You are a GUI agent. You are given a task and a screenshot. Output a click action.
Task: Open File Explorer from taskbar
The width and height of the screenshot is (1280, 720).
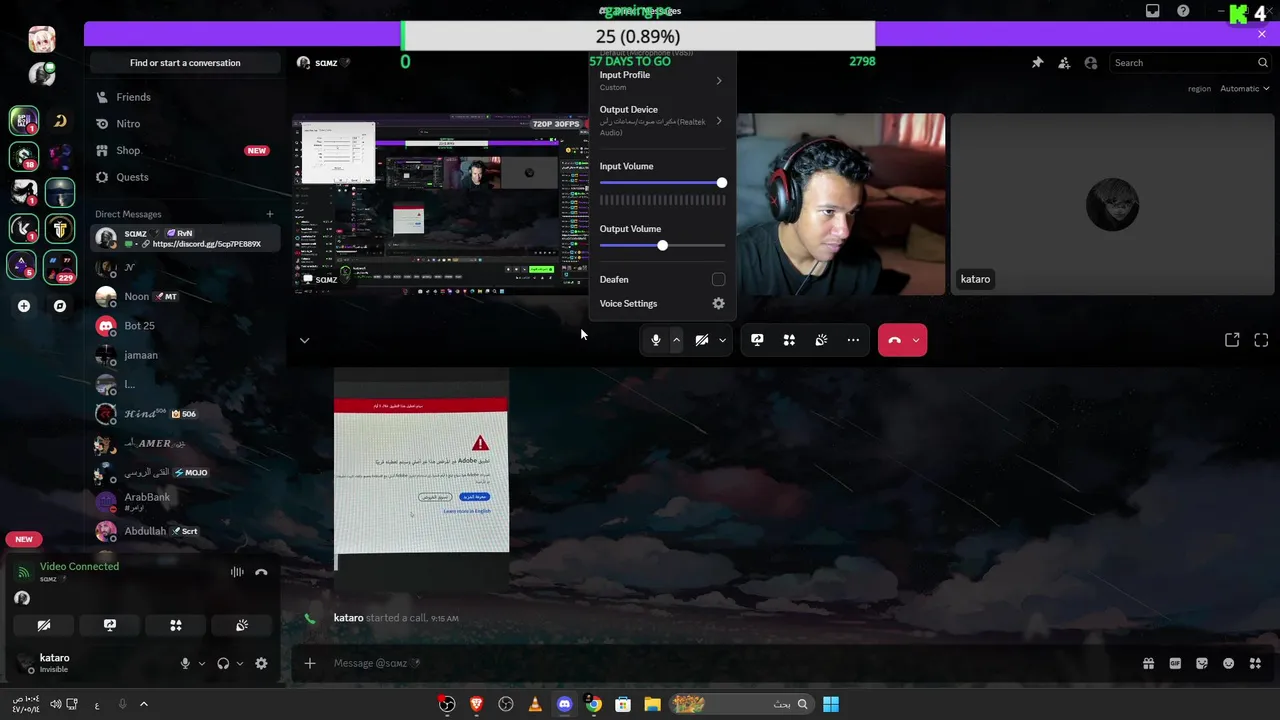[x=652, y=704]
